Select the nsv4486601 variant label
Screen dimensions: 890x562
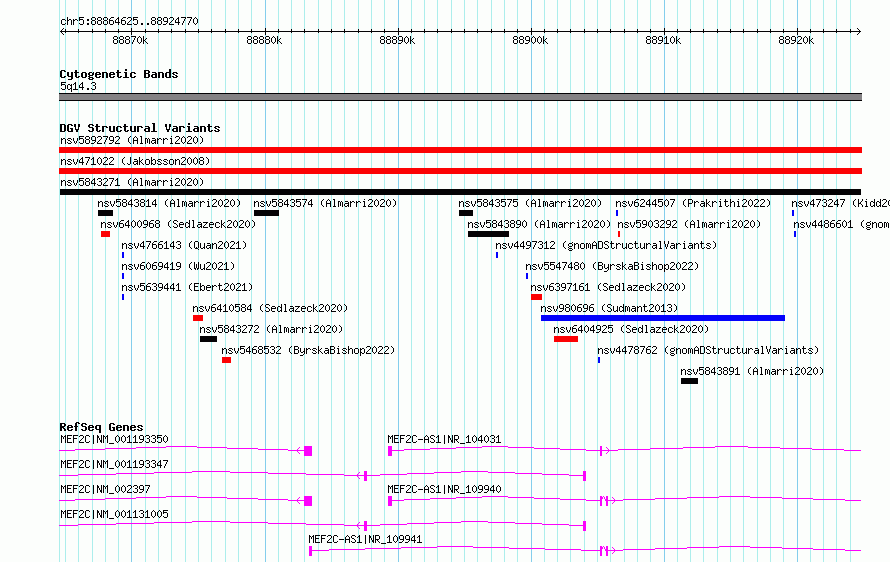(841, 224)
